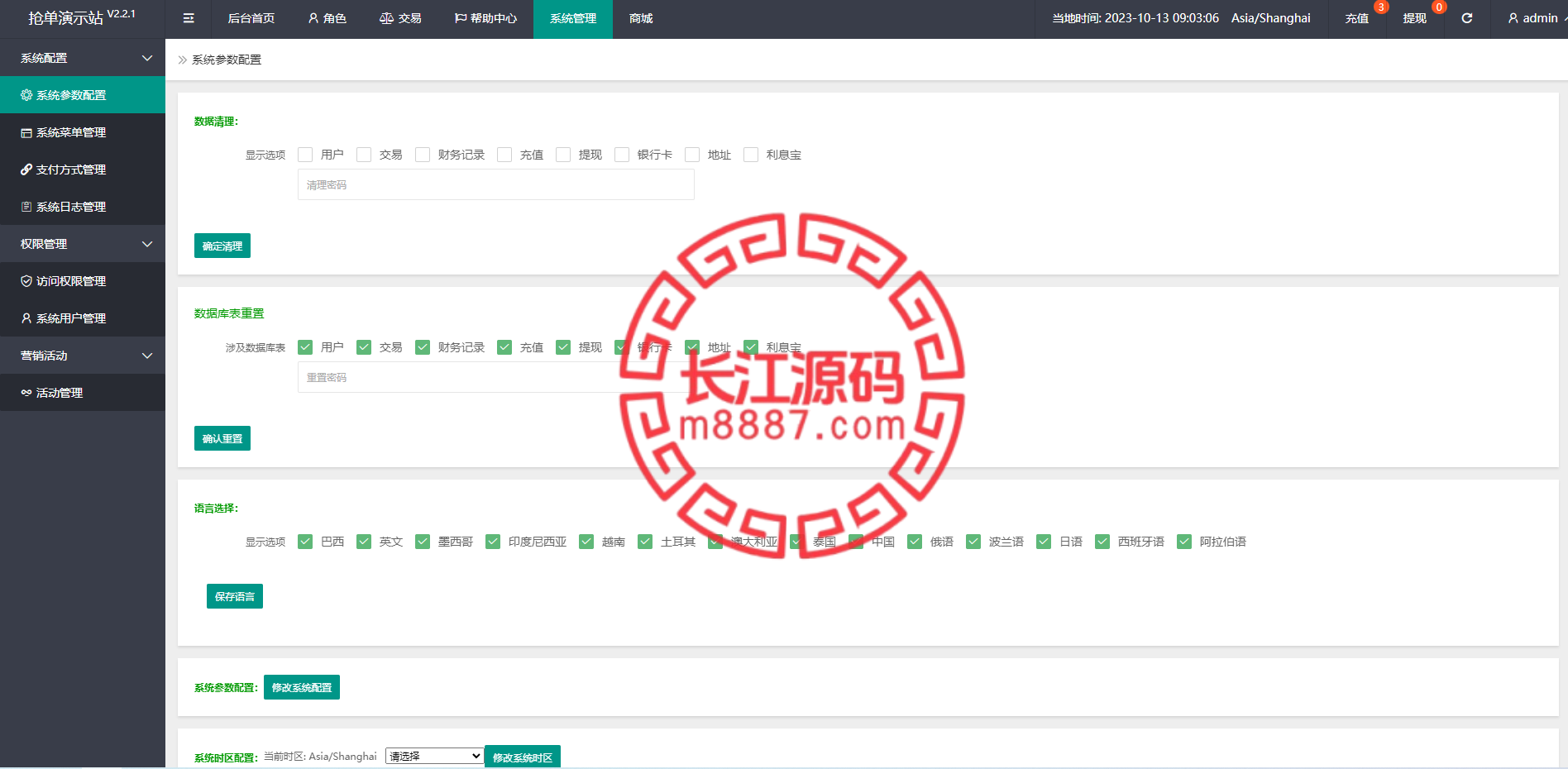Uncheck the 英文 language checkbox
The width and height of the screenshot is (1568, 769).
pos(364,542)
